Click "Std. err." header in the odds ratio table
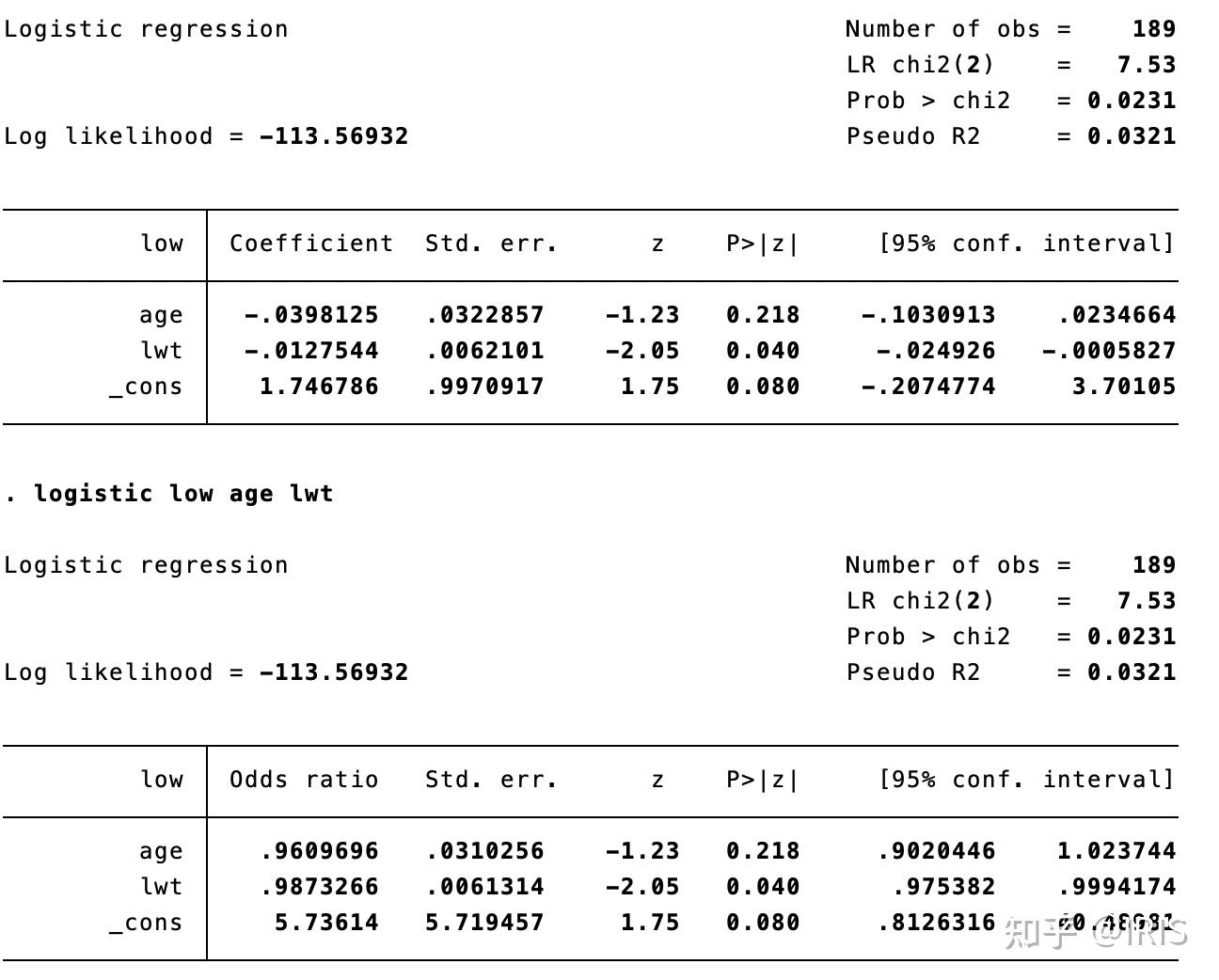Image resolution: width=1219 pixels, height=980 pixels. tap(491, 780)
